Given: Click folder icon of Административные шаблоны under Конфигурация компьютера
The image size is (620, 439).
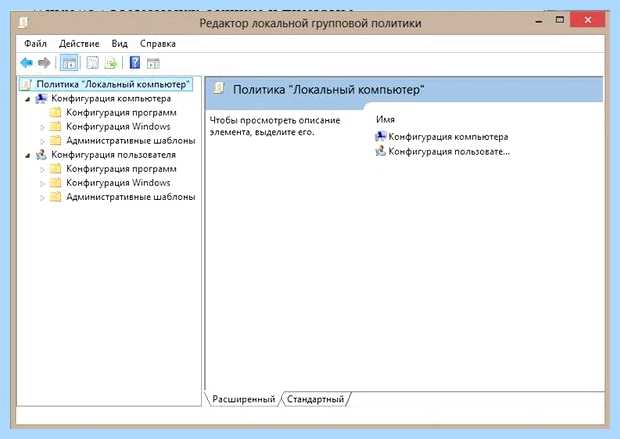Looking at the screenshot, I should click(55, 141).
